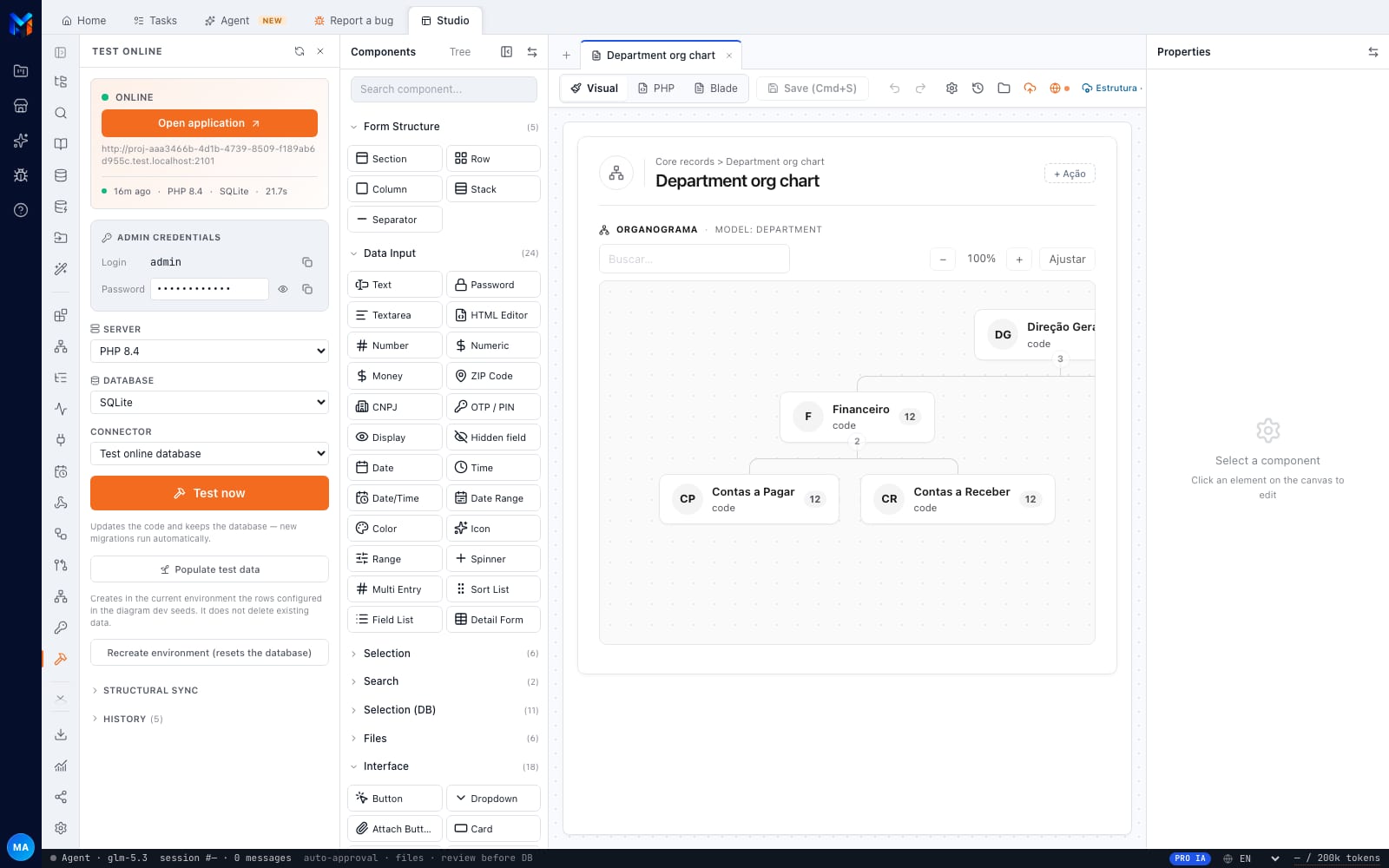Collapse the Form Structure group
1389x868 pixels.
pyautogui.click(x=444, y=127)
